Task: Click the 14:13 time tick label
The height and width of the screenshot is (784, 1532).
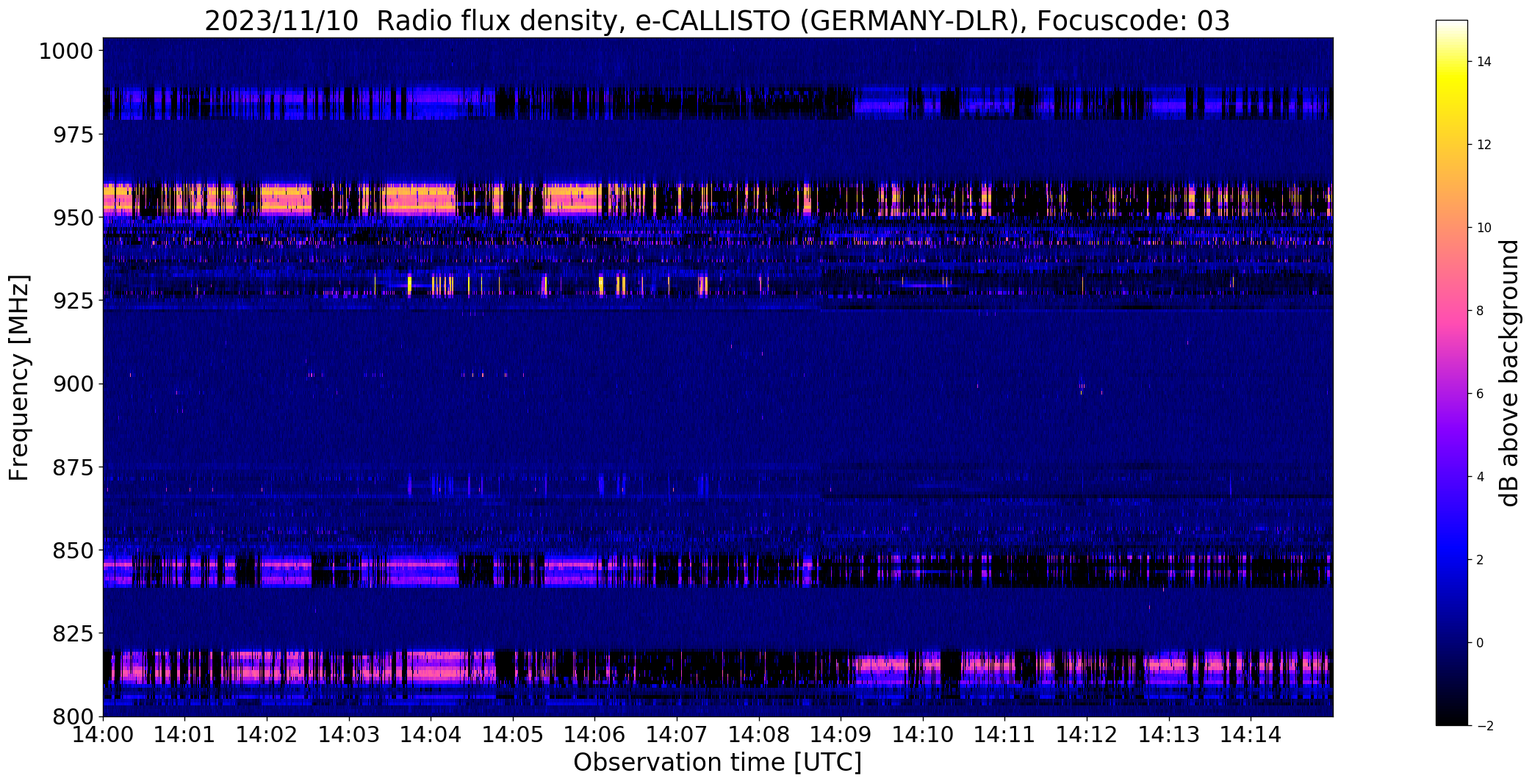Action: [x=1169, y=735]
